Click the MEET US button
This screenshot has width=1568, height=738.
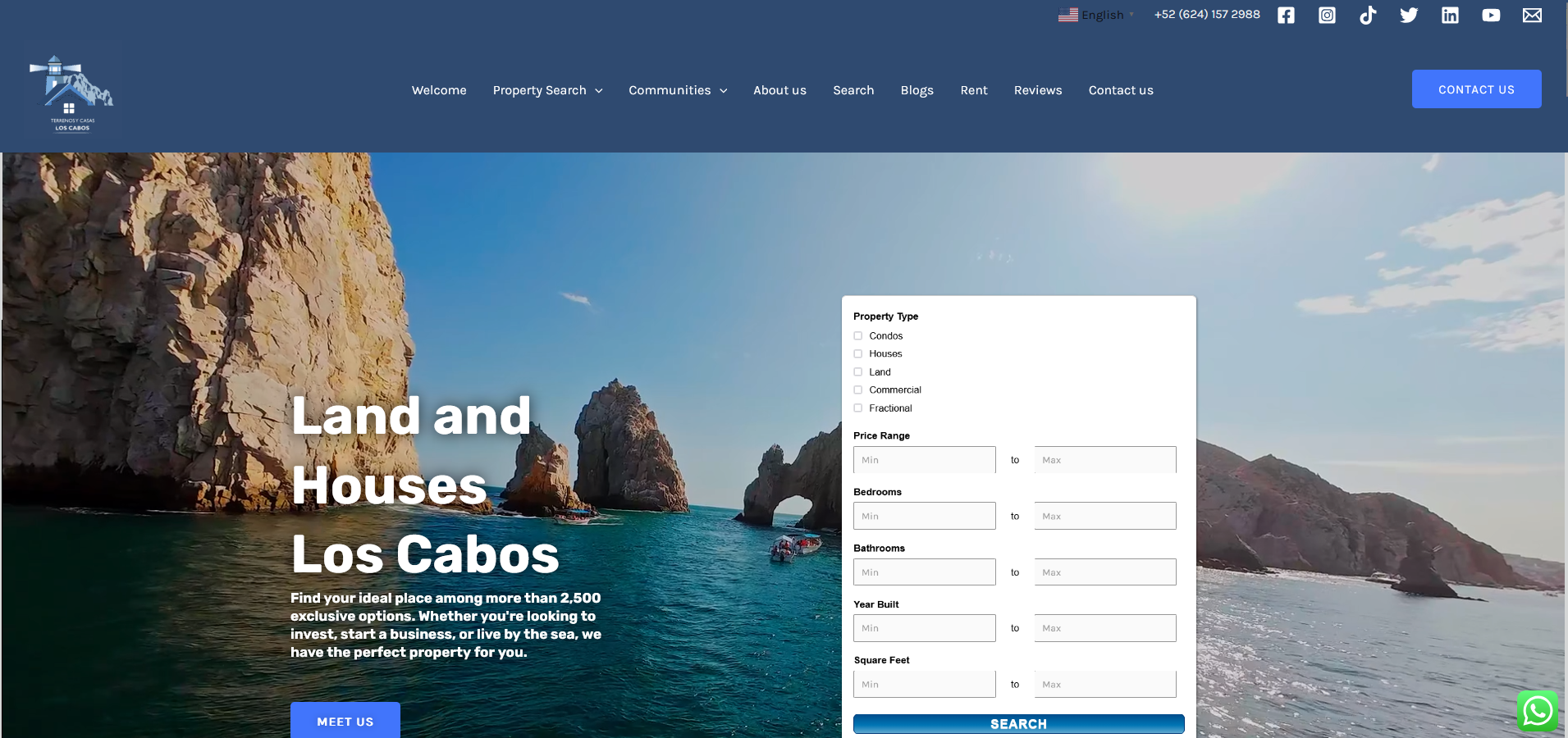click(x=345, y=721)
